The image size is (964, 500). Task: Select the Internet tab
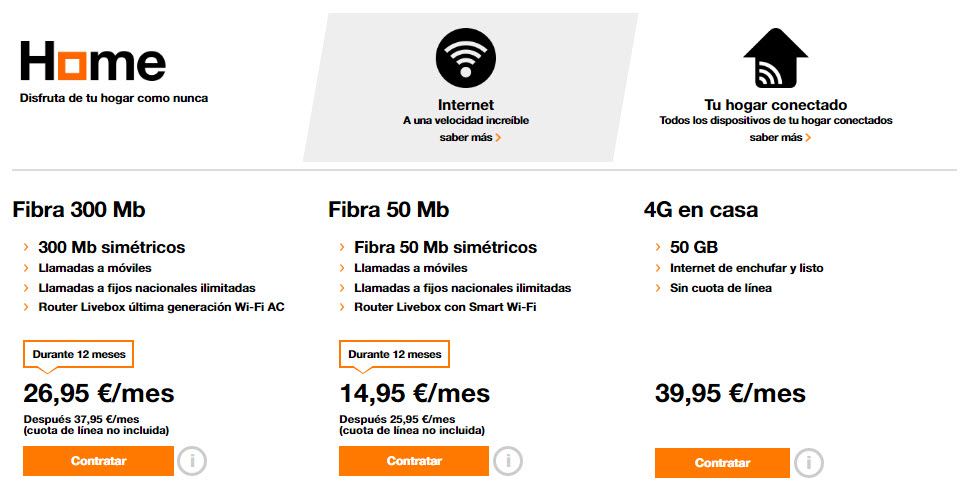point(466,104)
